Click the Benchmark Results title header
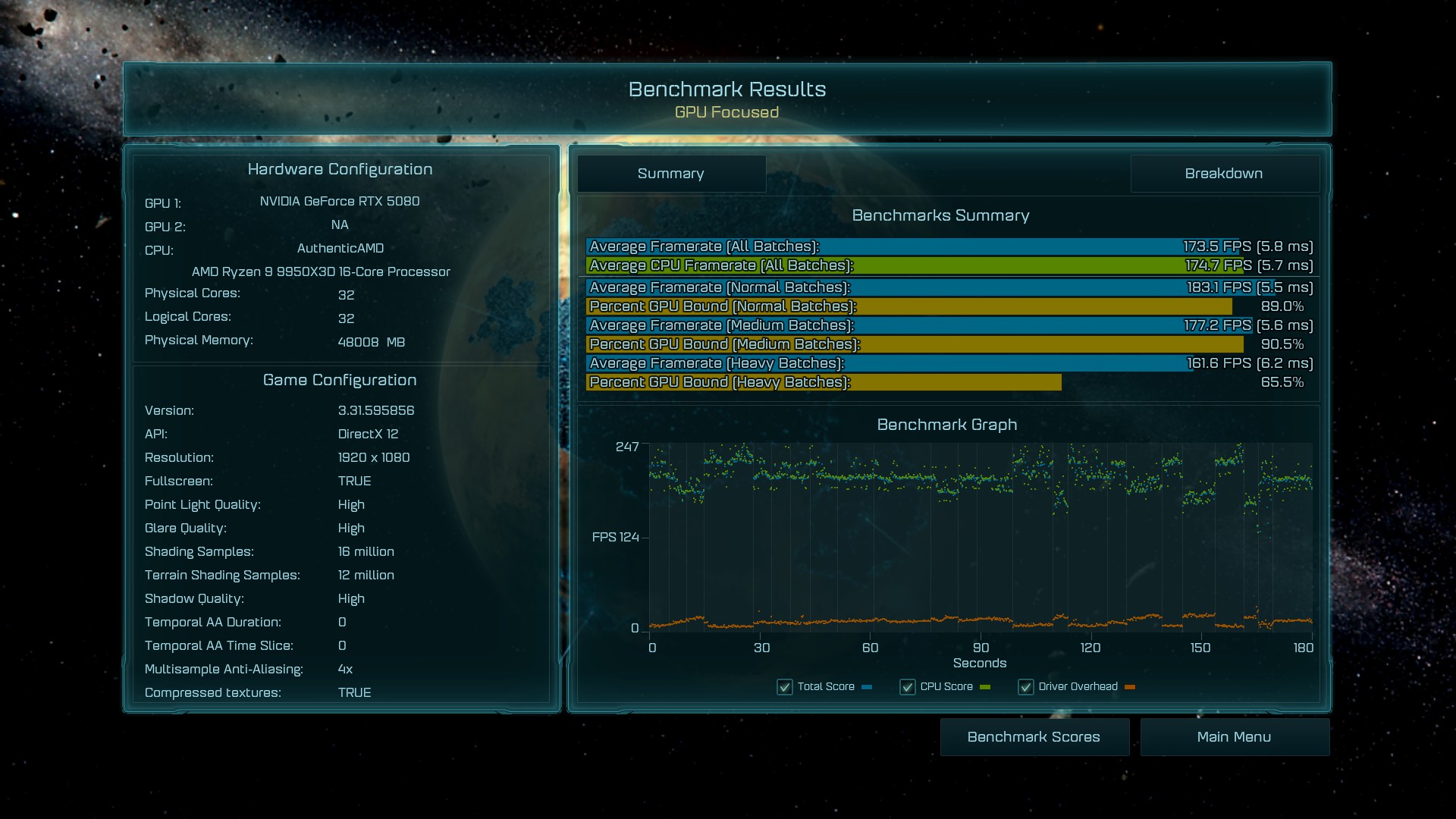 (x=726, y=89)
